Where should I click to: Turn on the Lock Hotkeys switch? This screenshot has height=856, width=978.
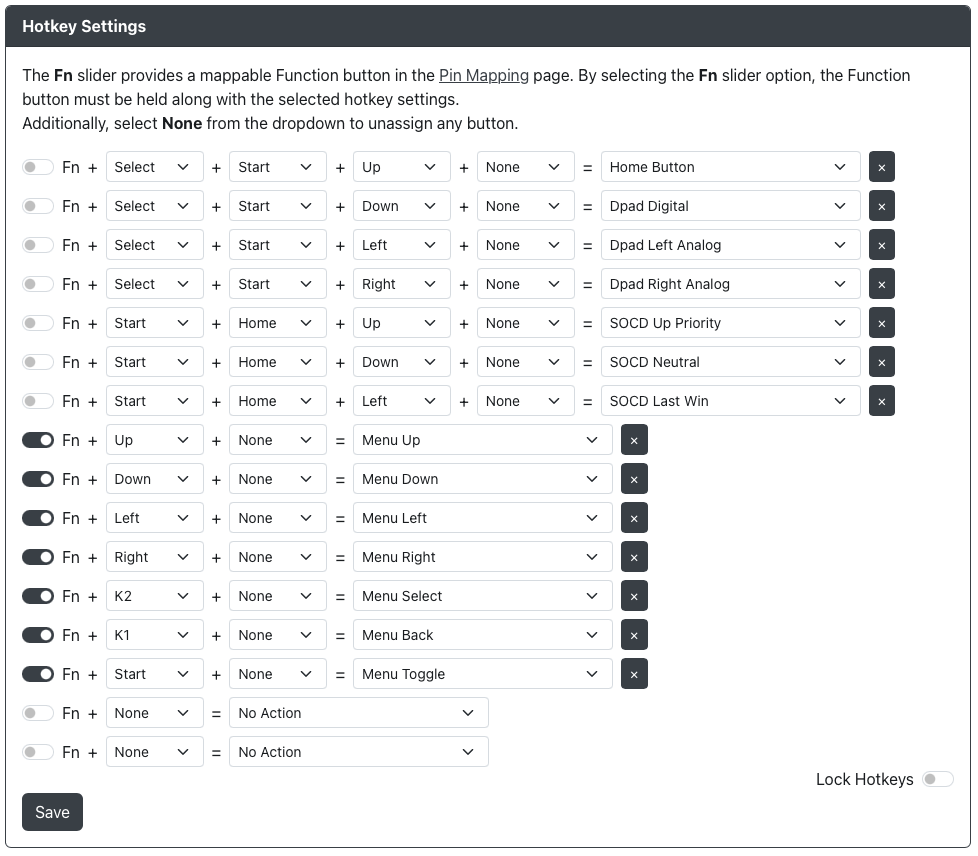tap(937, 779)
